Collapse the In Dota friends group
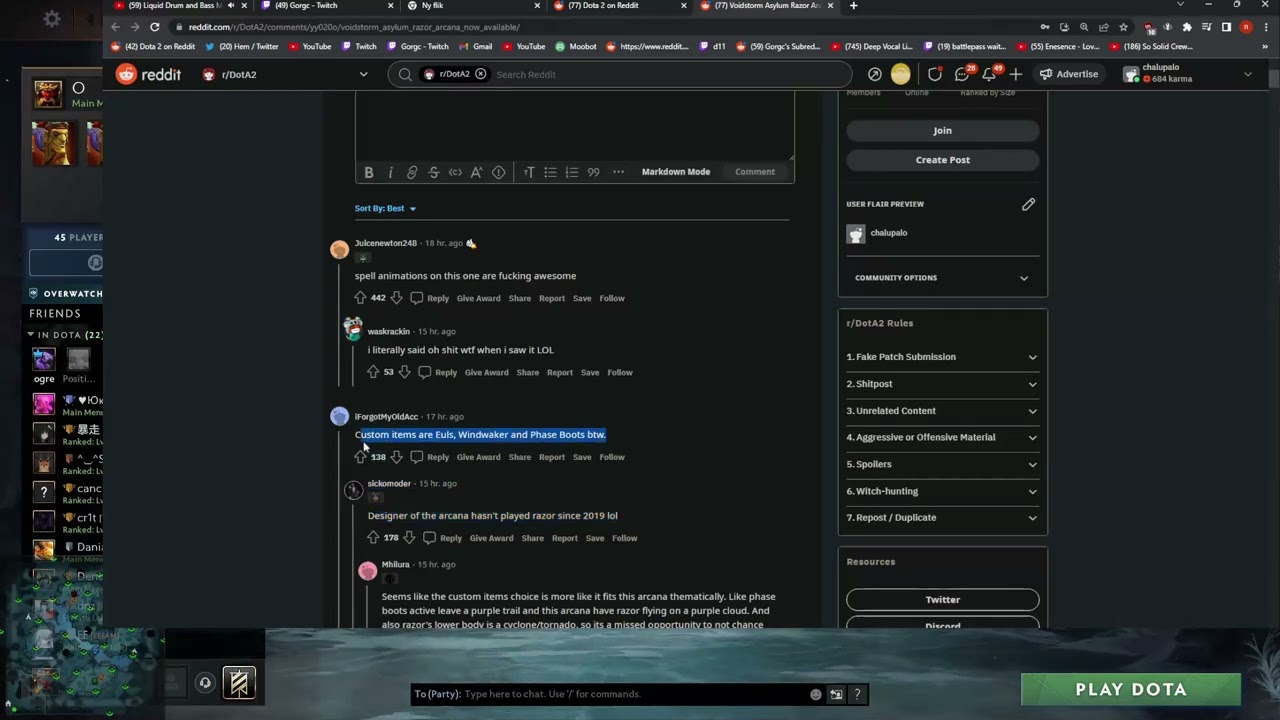Viewport: 1280px width, 720px height. pos(31,335)
